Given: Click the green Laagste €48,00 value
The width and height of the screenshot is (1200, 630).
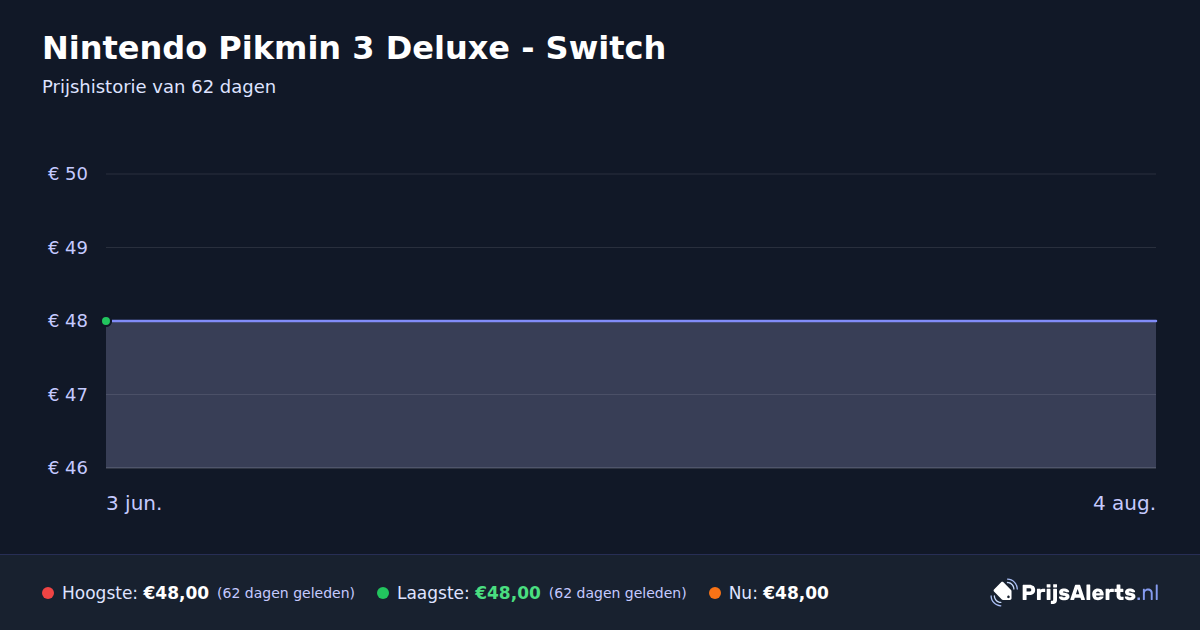Looking at the screenshot, I should click(x=508, y=593).
